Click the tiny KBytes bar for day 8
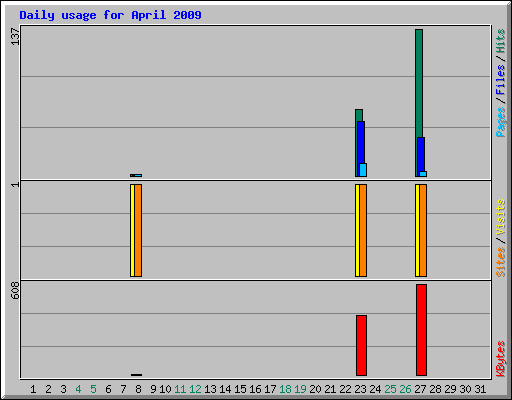This screenshot has height=400, width=512. [136, 375]
